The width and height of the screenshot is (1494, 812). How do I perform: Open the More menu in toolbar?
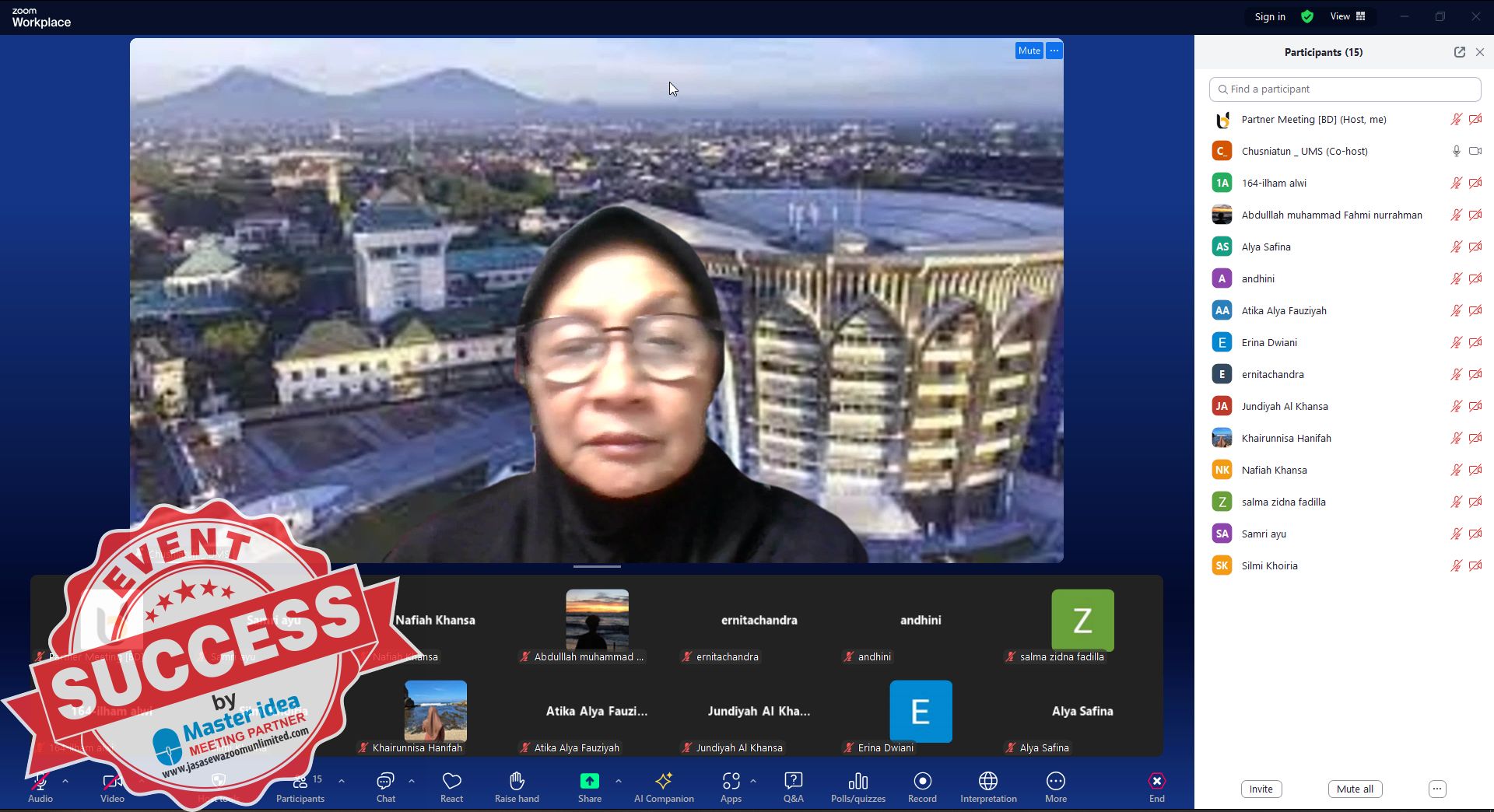point(1055,782)
